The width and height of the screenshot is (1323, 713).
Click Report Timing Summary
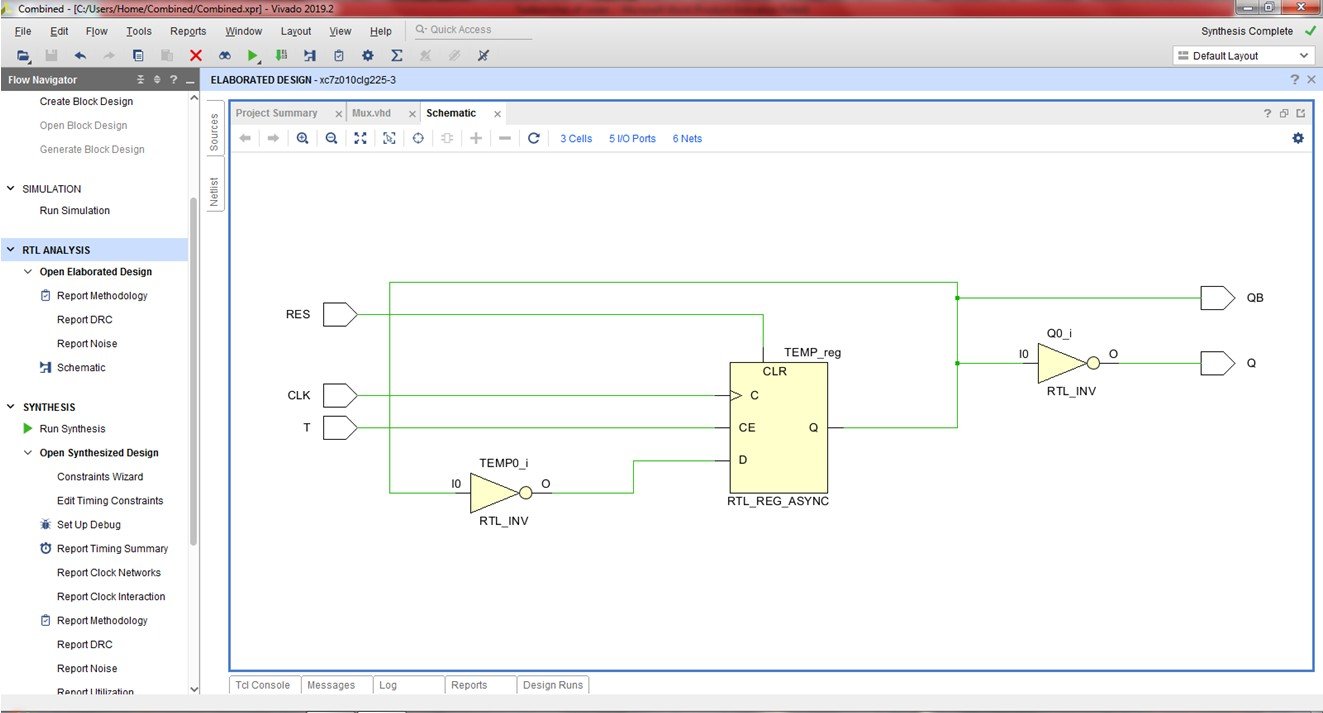[x=112, y=549]
